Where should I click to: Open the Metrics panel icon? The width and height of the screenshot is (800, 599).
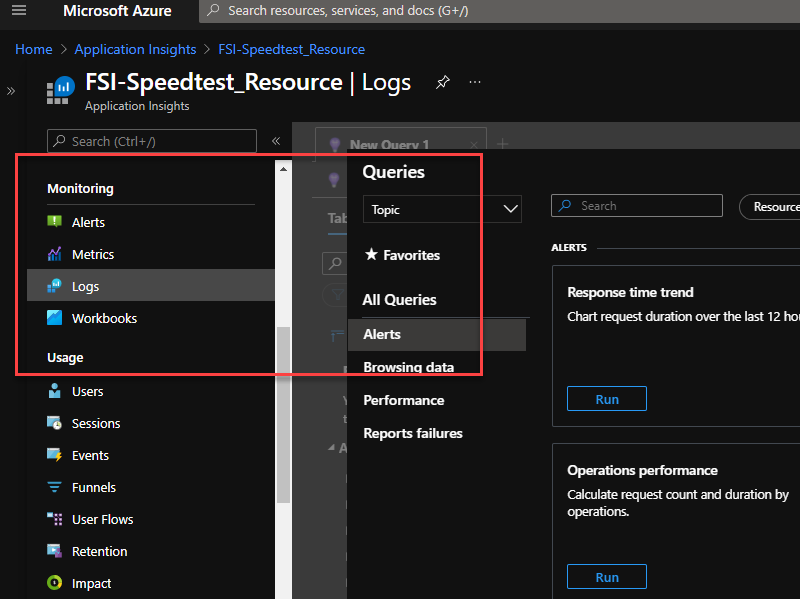click(55, 254)
